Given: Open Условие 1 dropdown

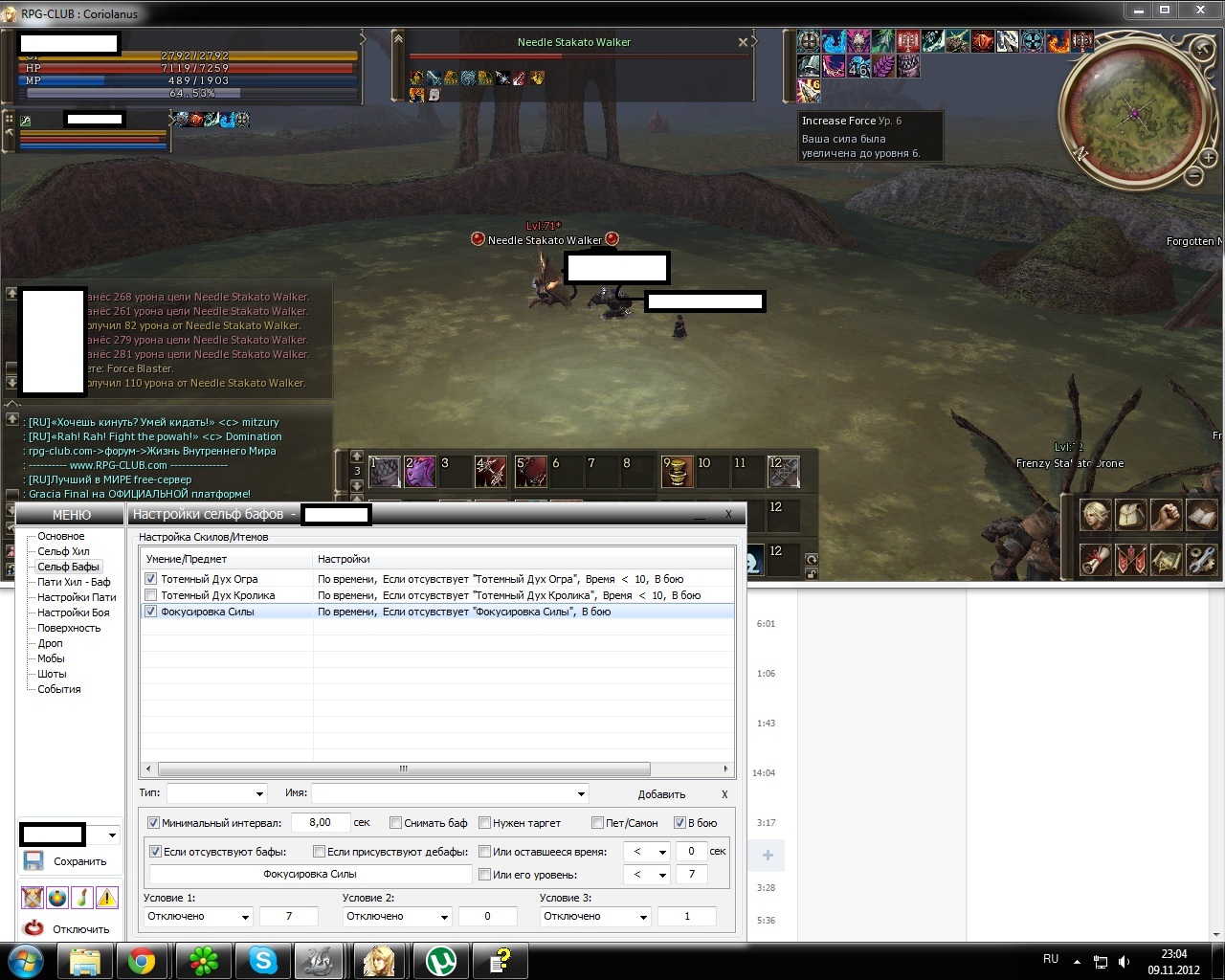Looking at the screenshot, I should pos(198,917).
